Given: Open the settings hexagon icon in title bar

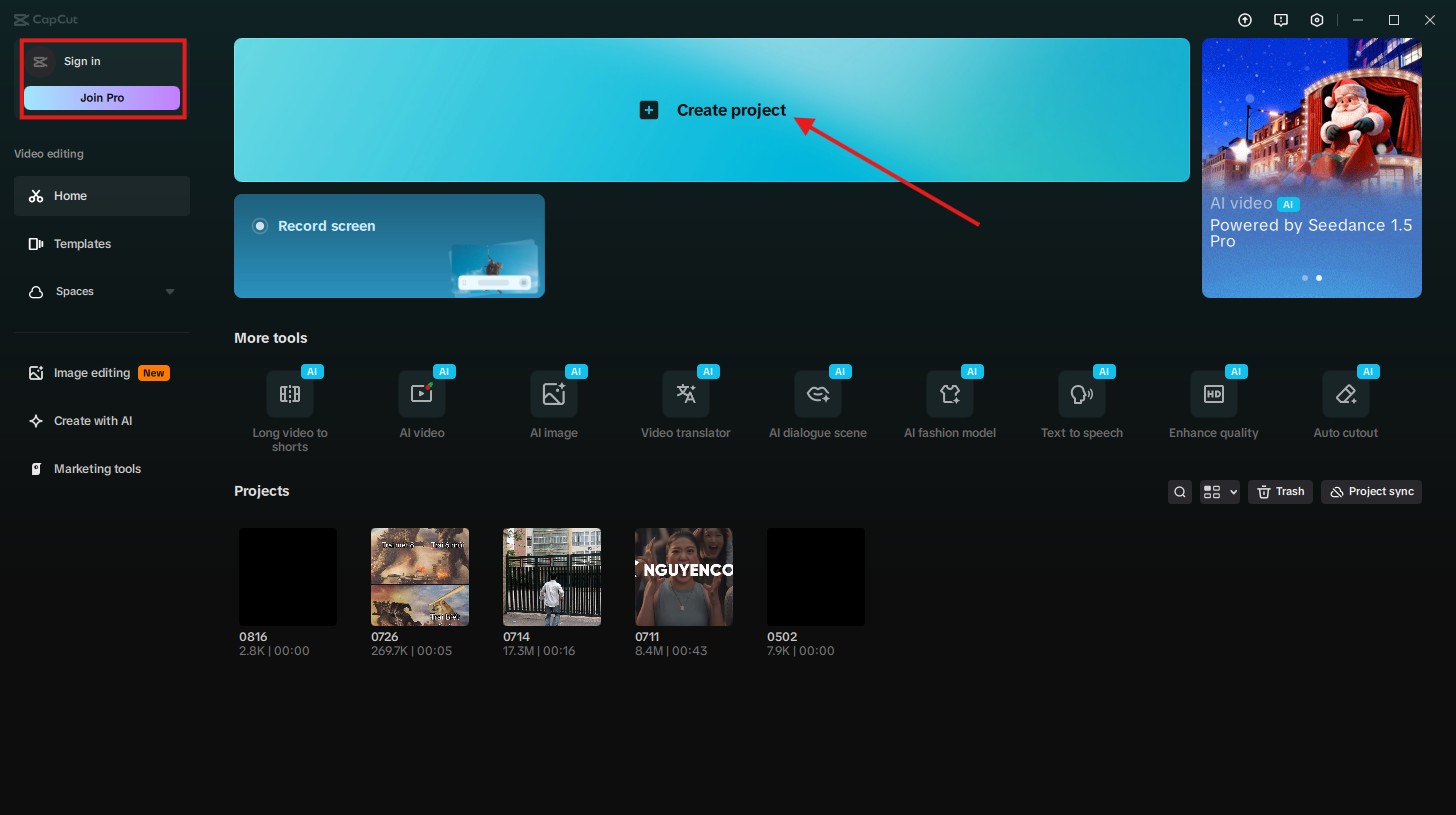Looking at the screenshot, I should (x=1317, y=20).
